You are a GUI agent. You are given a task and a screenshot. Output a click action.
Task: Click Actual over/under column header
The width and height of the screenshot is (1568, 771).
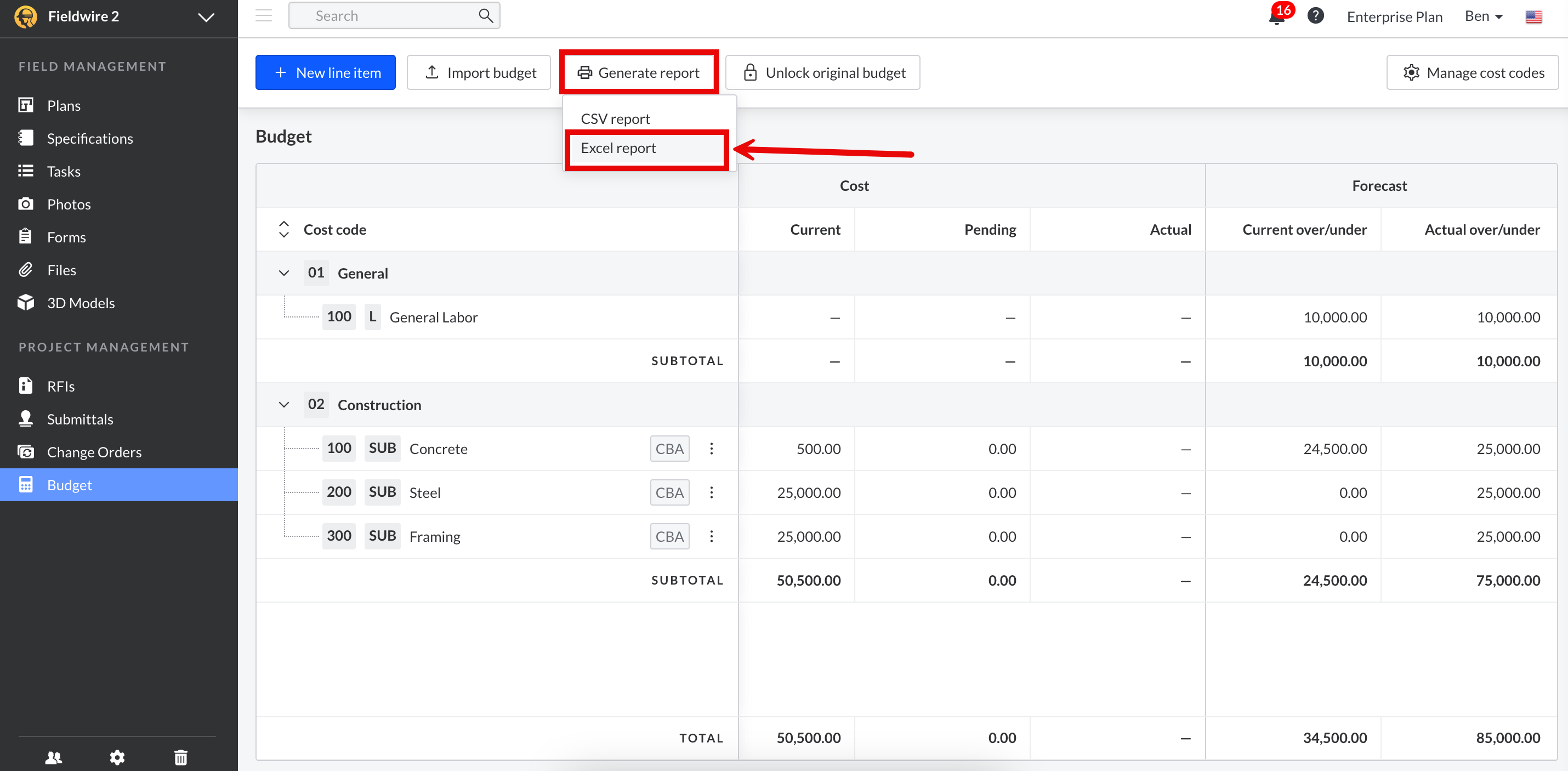(x=1481, y=230)
